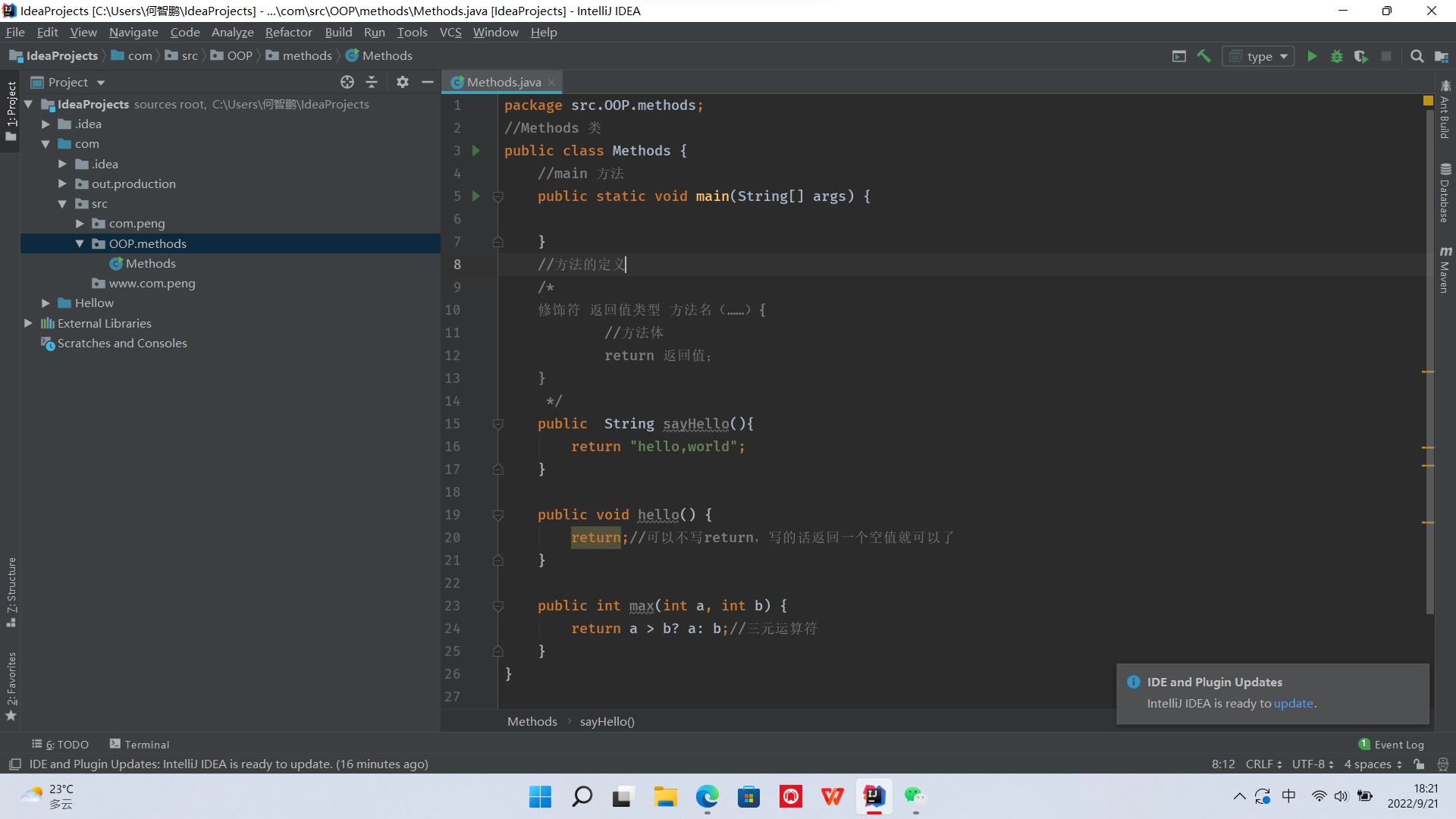Click the Build project hammer icon

[1203, 56]
